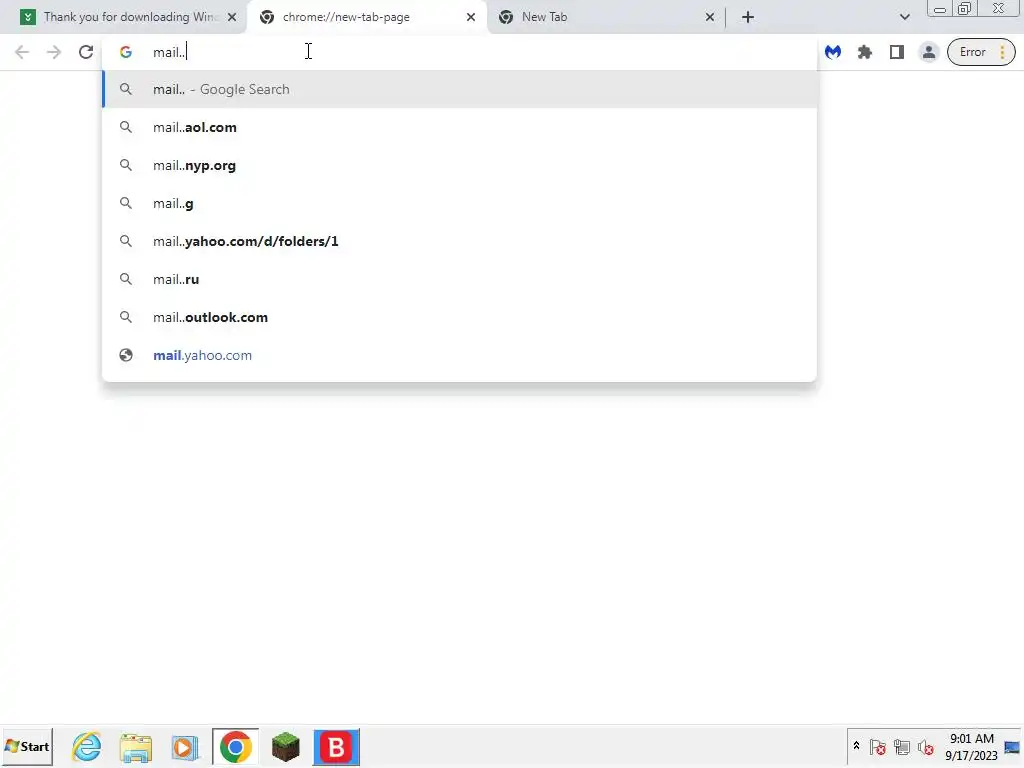The width and height of the screenshot is (1024, 768).
Task: Click the browser forward arrow
Action: pyautogui.click(x=54, y=52)
